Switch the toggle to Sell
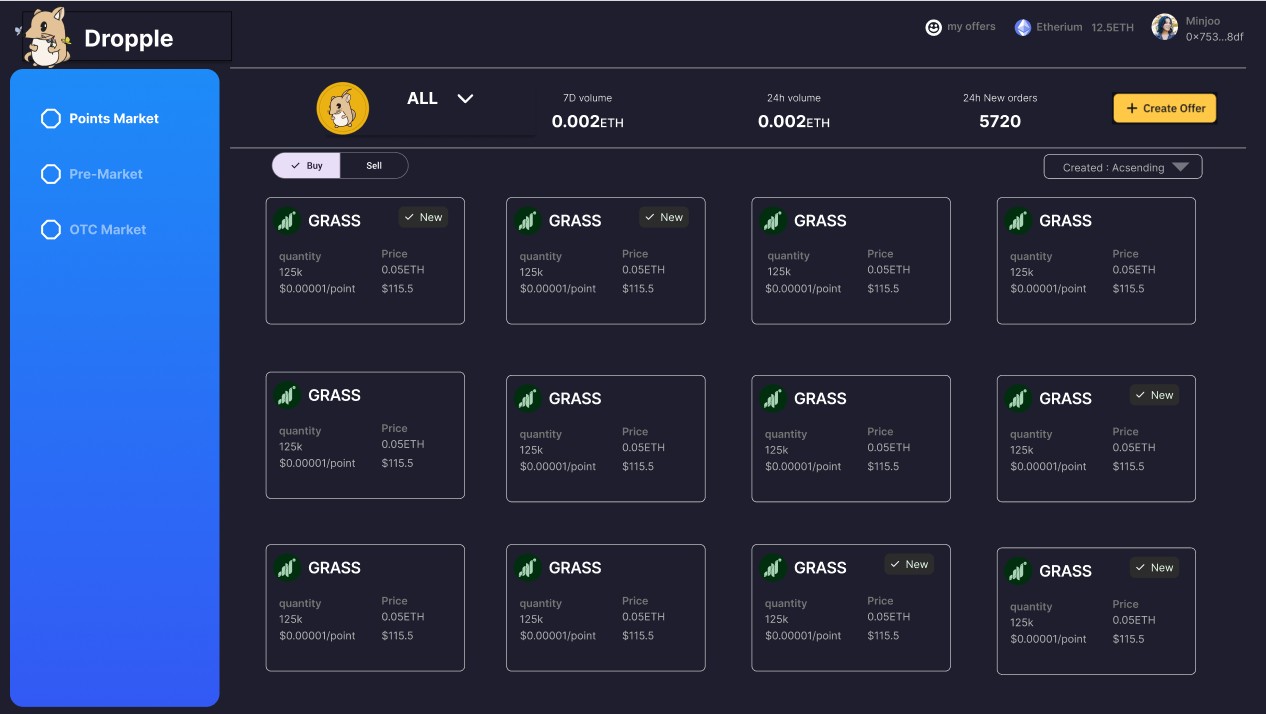The image size is (1266, 714). (373, 166)
